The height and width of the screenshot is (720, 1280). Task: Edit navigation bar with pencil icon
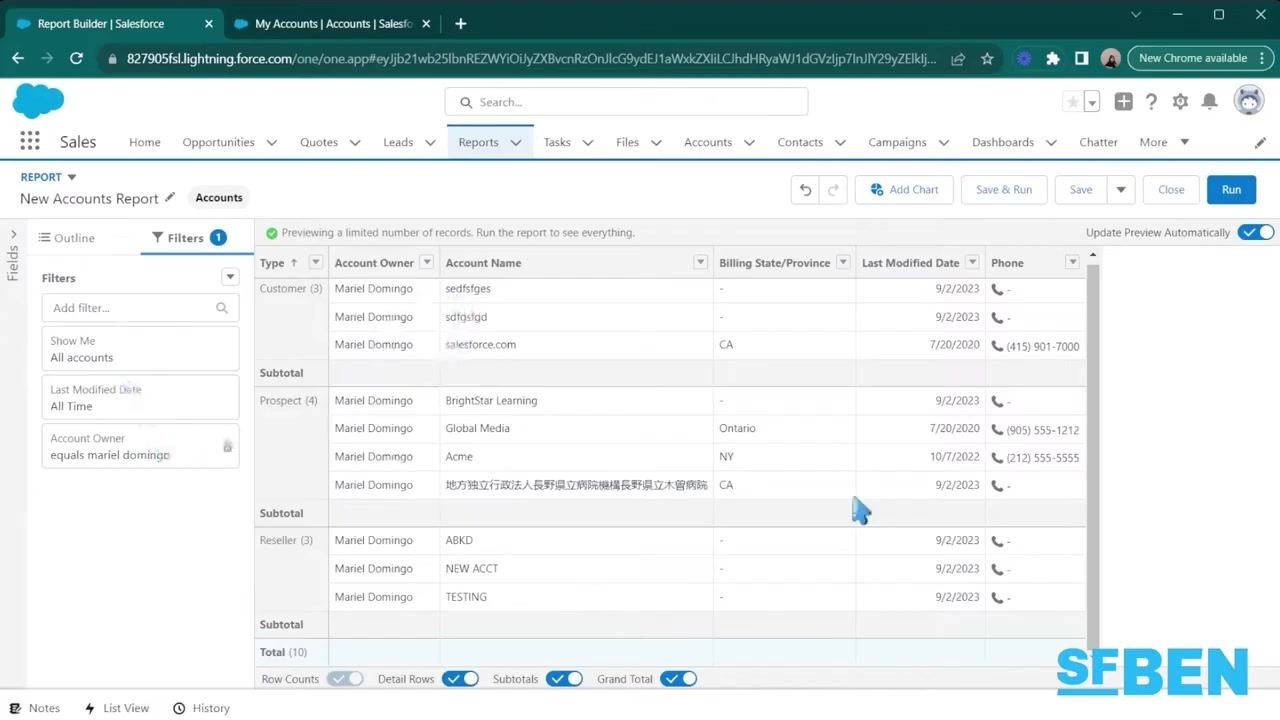[1260, 143]
